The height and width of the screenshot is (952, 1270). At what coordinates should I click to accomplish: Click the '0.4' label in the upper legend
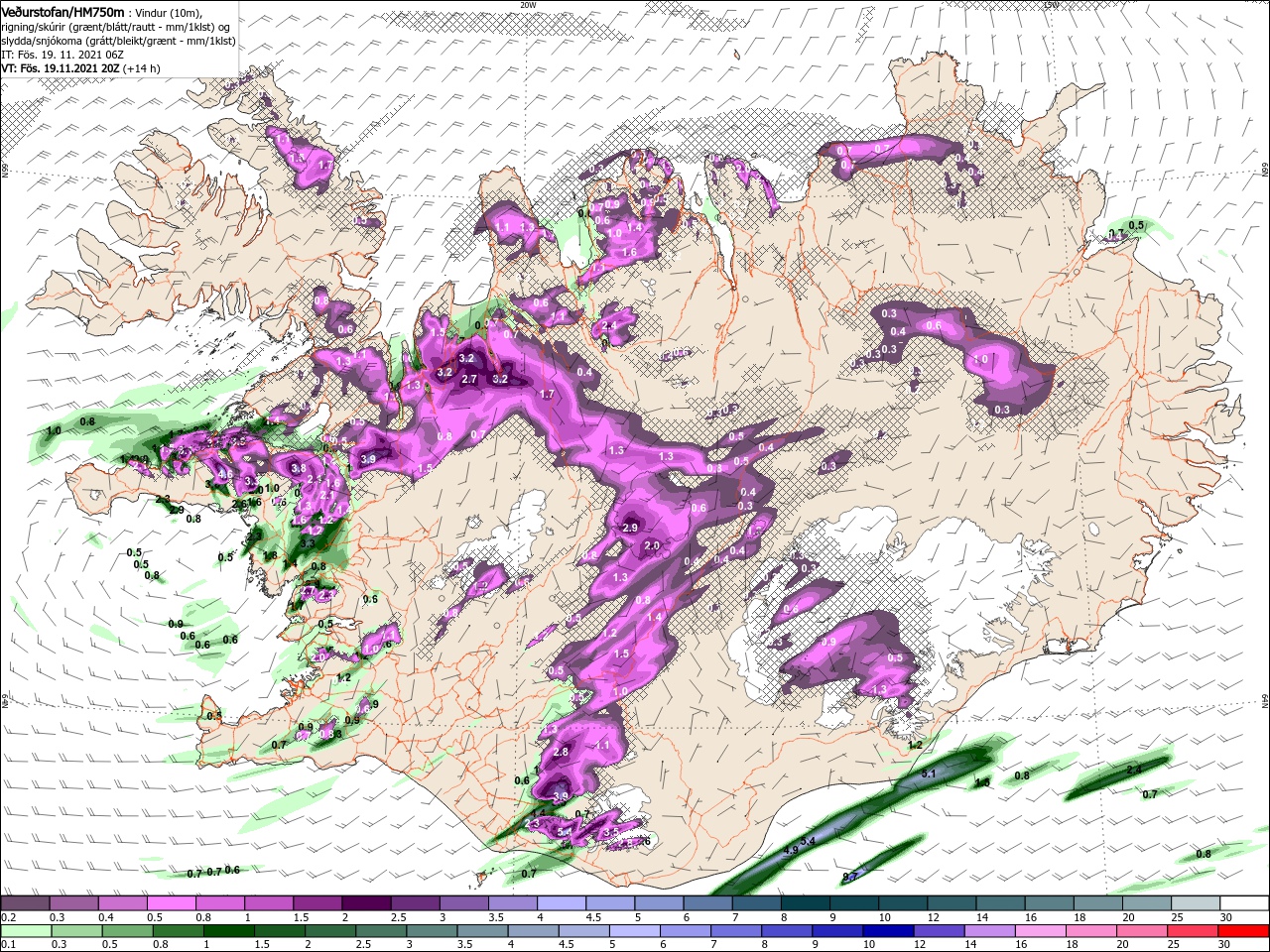106,917
